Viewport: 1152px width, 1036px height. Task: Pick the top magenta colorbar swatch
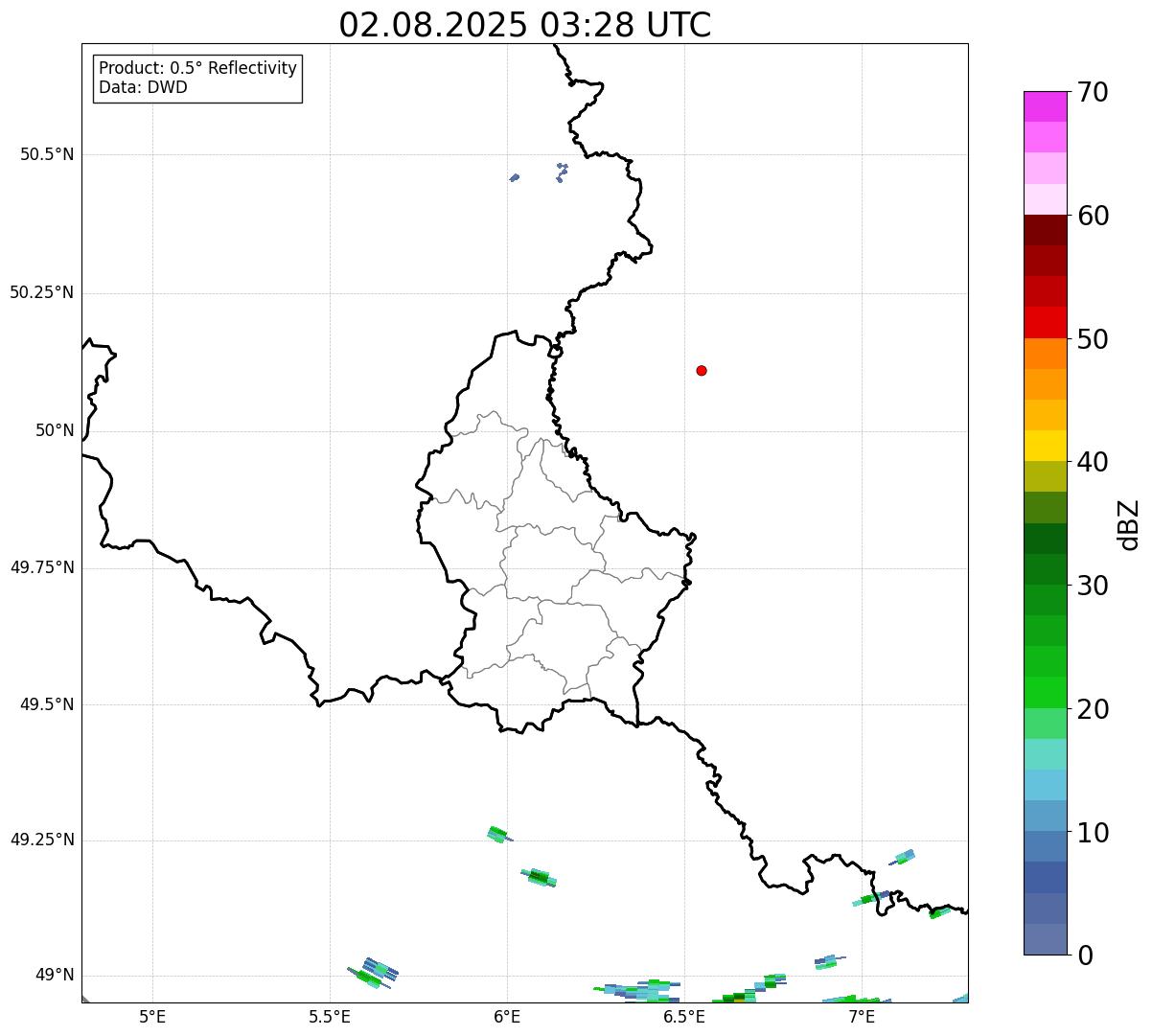(1045, 106)
